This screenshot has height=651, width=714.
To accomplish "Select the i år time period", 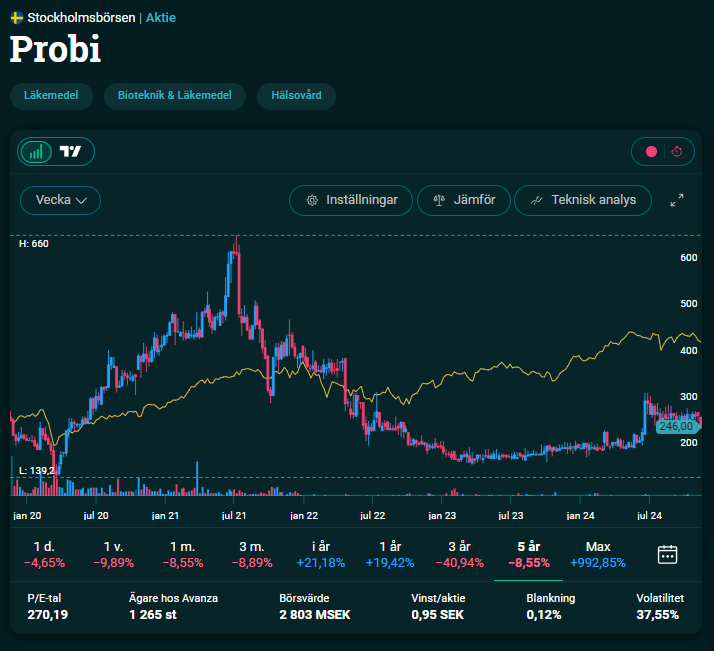I will [x=321, y=554].
